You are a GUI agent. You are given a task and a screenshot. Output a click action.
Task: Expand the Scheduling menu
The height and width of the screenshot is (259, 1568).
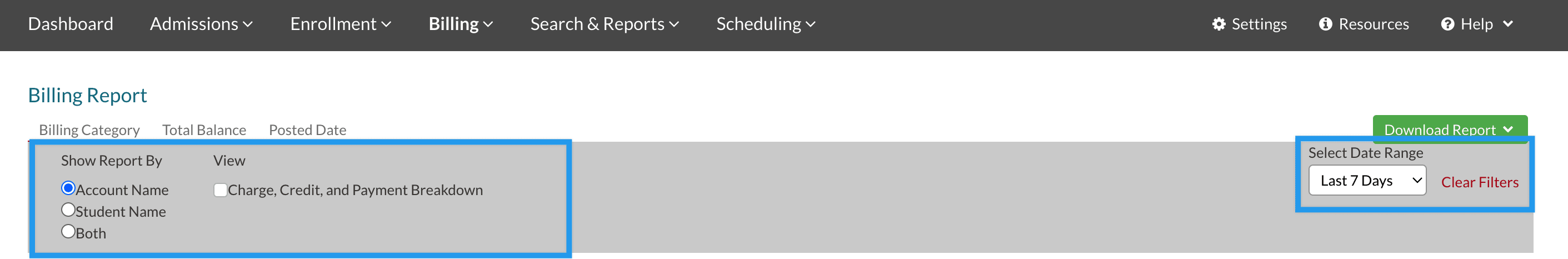765,24
